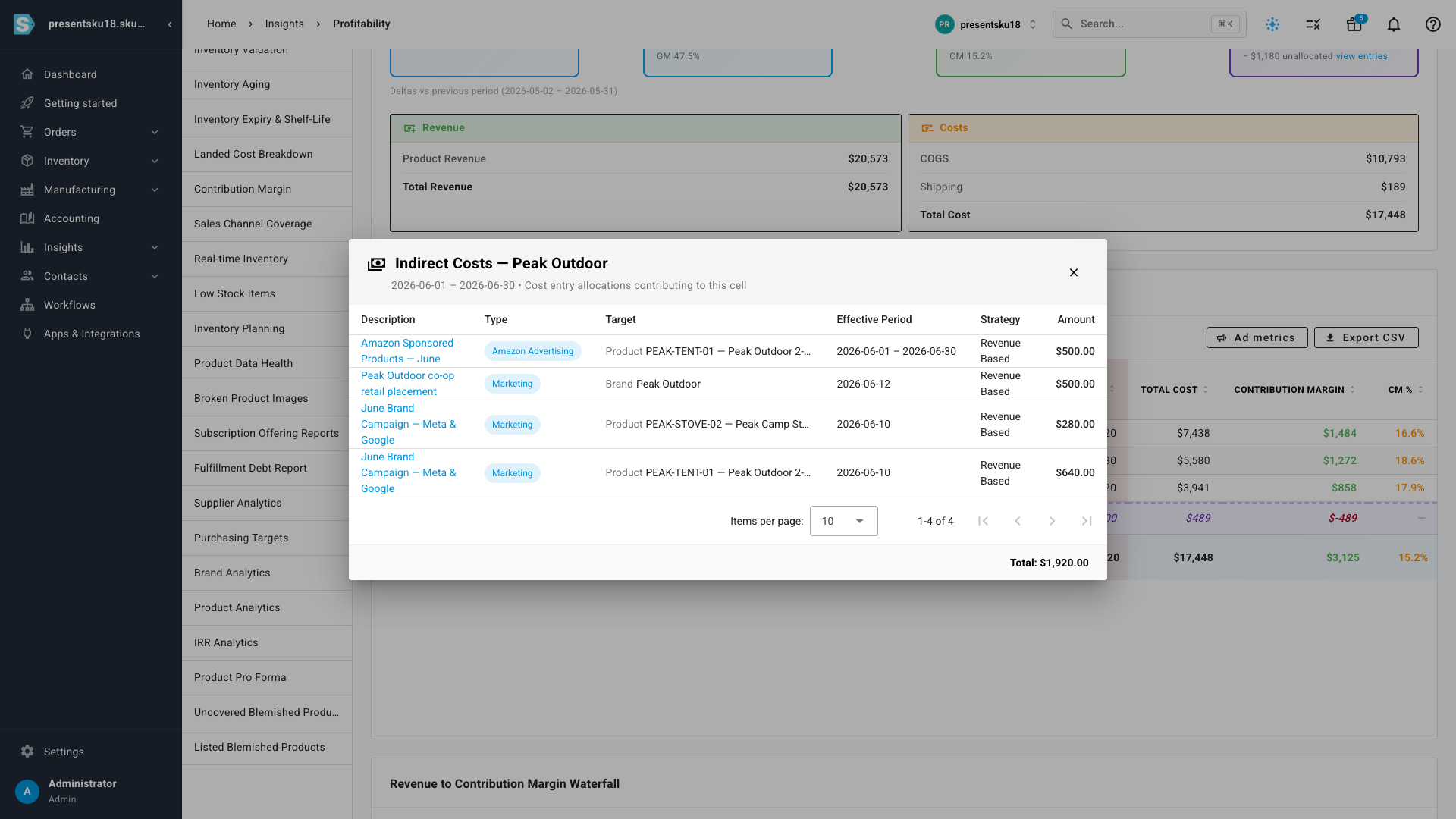Image resolution: width=1456 pixels, height=819 pixels.
Task: Expand the Inventory menu
Action: (155, 161)
